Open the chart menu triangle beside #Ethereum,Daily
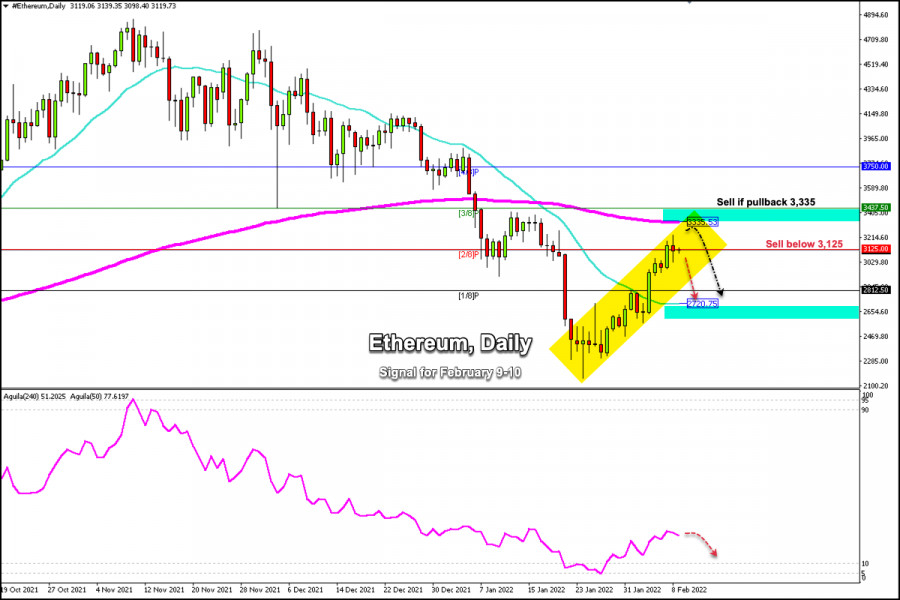 pyautogui.click(x=6, y=6)
